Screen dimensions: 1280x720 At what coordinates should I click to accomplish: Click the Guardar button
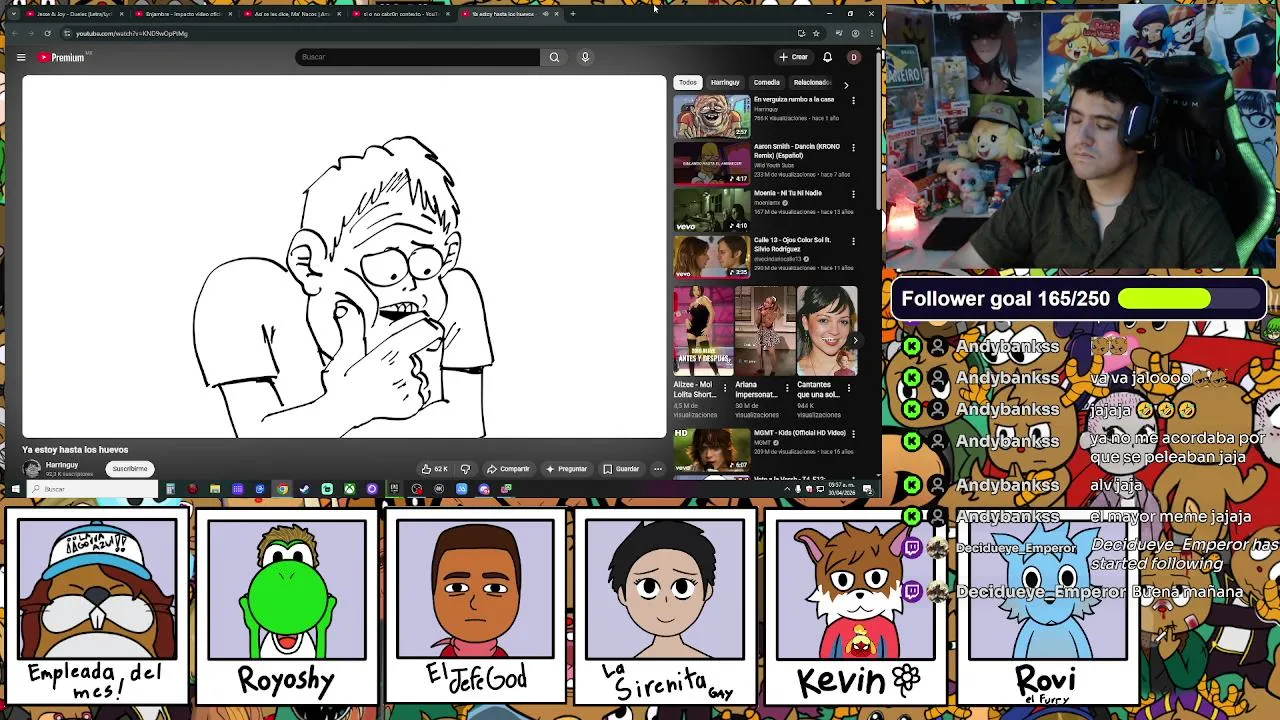(x=621, y=468)
